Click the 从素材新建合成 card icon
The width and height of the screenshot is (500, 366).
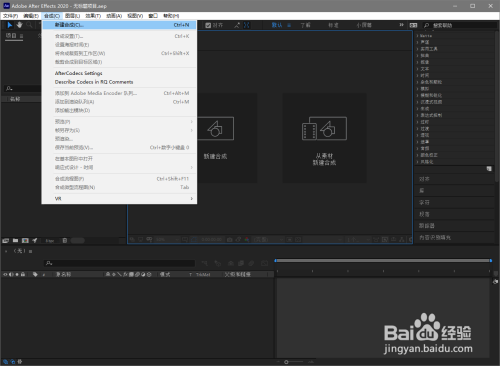point(324,128)
